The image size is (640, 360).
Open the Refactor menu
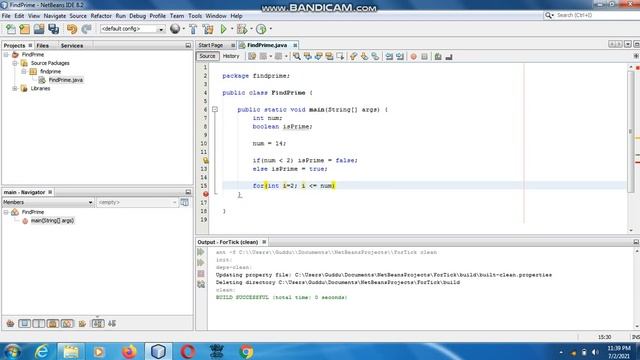101,16
